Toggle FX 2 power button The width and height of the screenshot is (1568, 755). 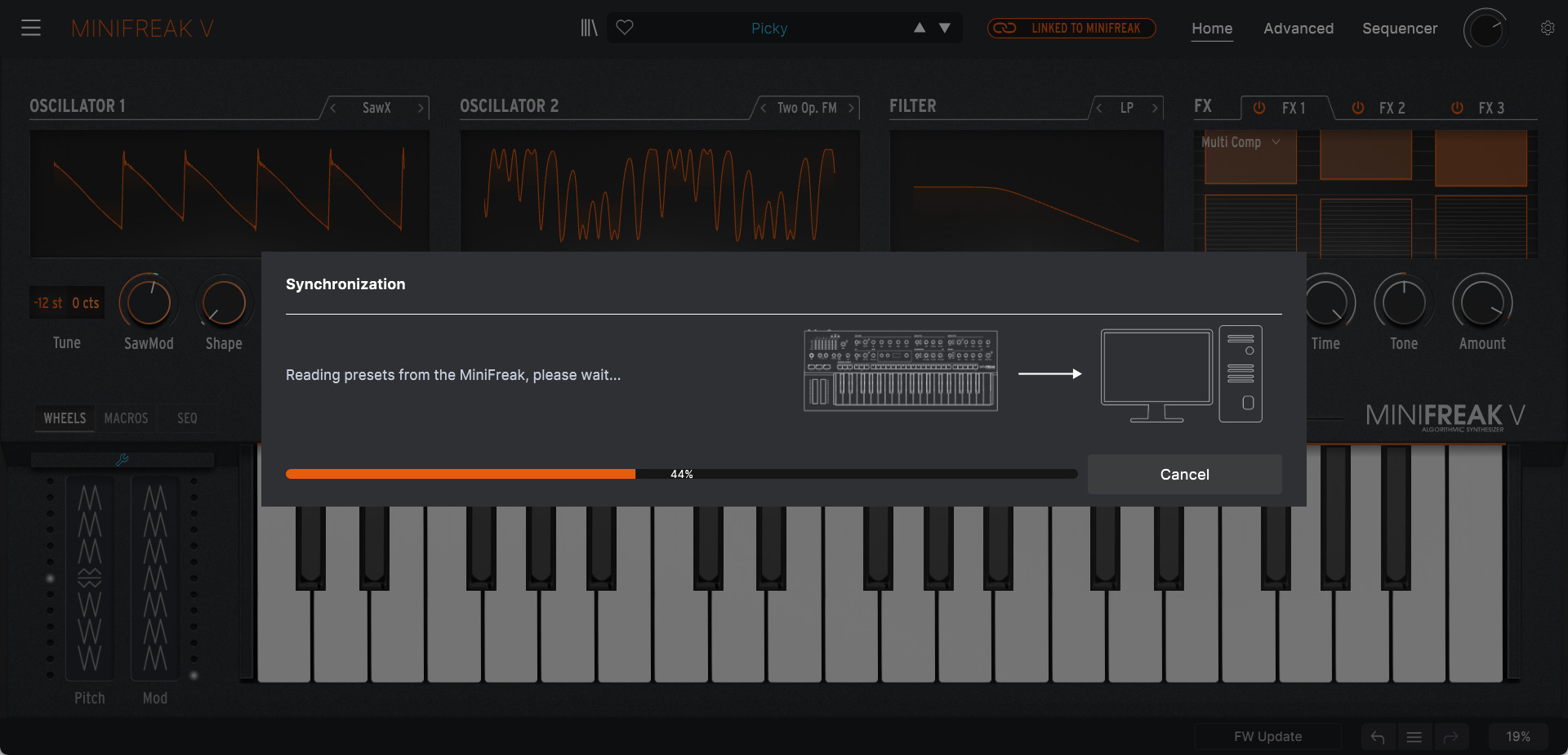click(1358, 108)
